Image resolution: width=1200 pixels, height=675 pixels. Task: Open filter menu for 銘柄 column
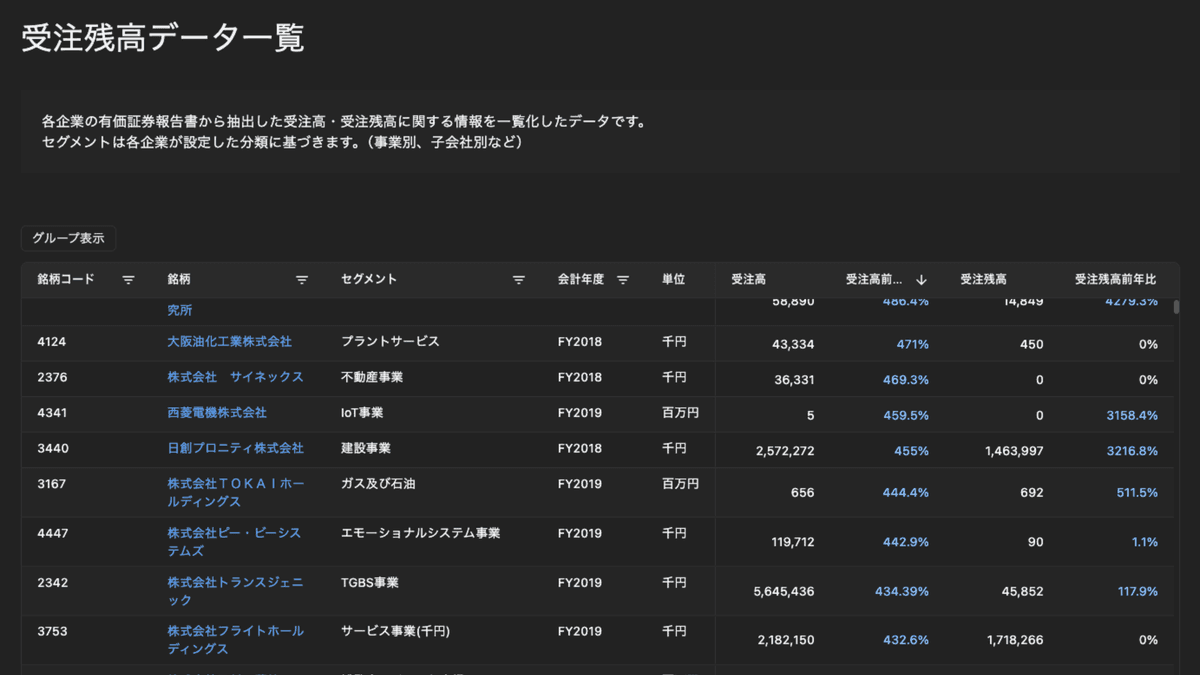click(302, 280)
